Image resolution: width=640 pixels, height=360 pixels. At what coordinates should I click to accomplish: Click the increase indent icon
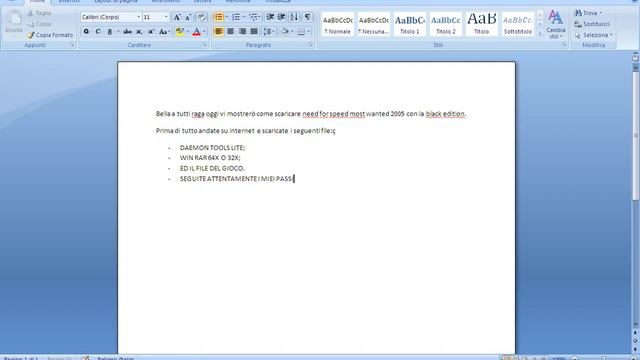[281, 17]
